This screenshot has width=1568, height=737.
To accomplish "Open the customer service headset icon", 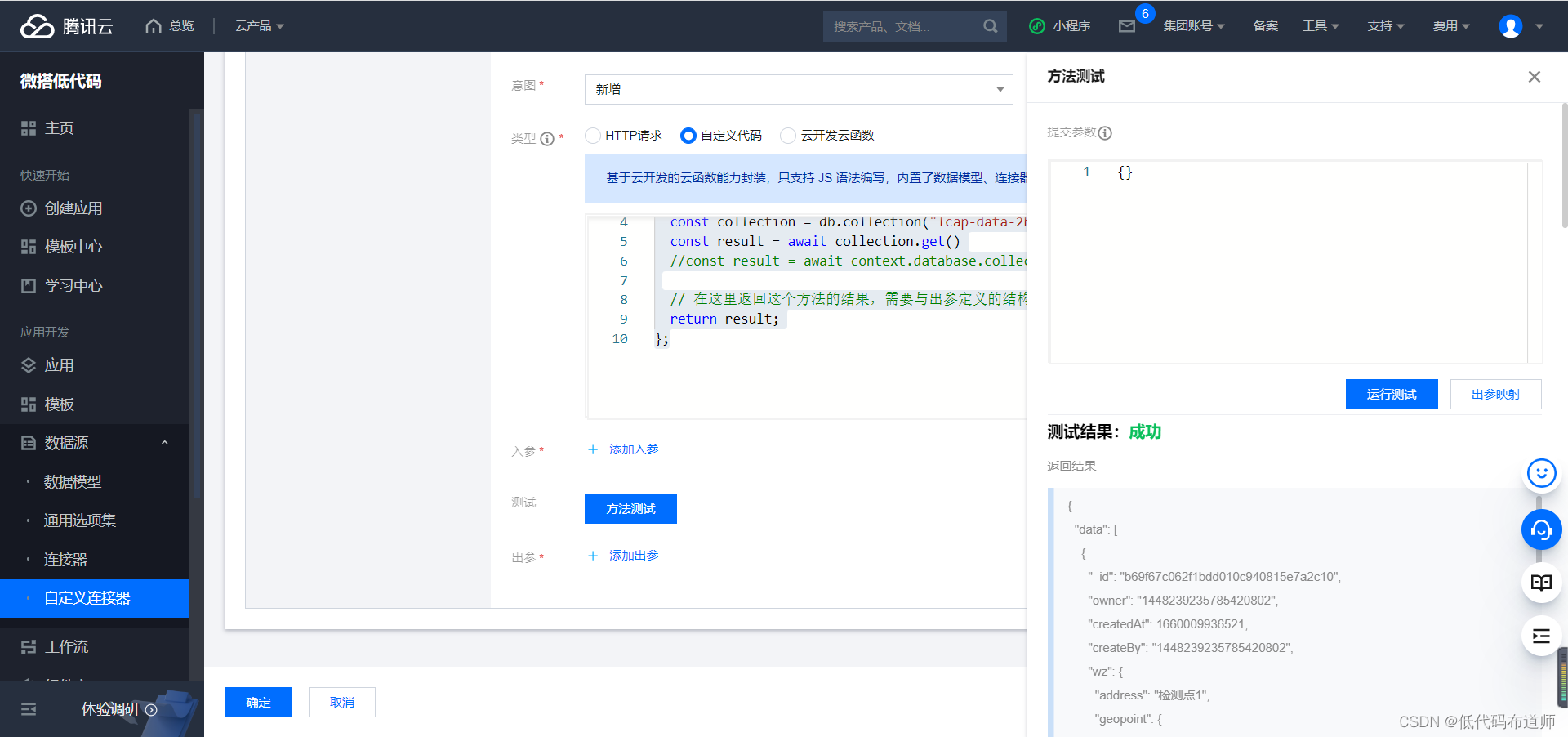I will point(1542,530).
